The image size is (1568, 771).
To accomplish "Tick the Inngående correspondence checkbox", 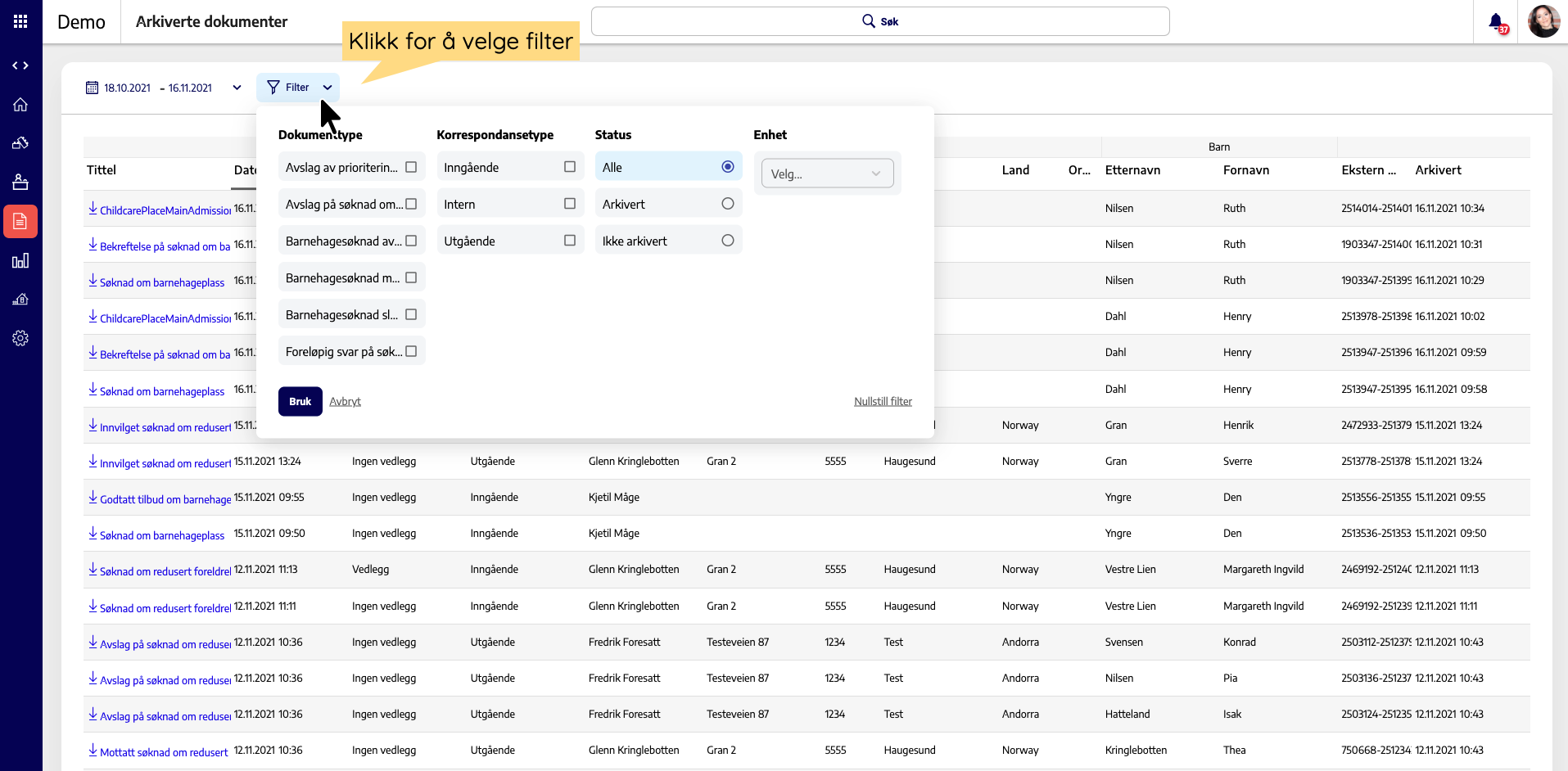I will [570, 167].
